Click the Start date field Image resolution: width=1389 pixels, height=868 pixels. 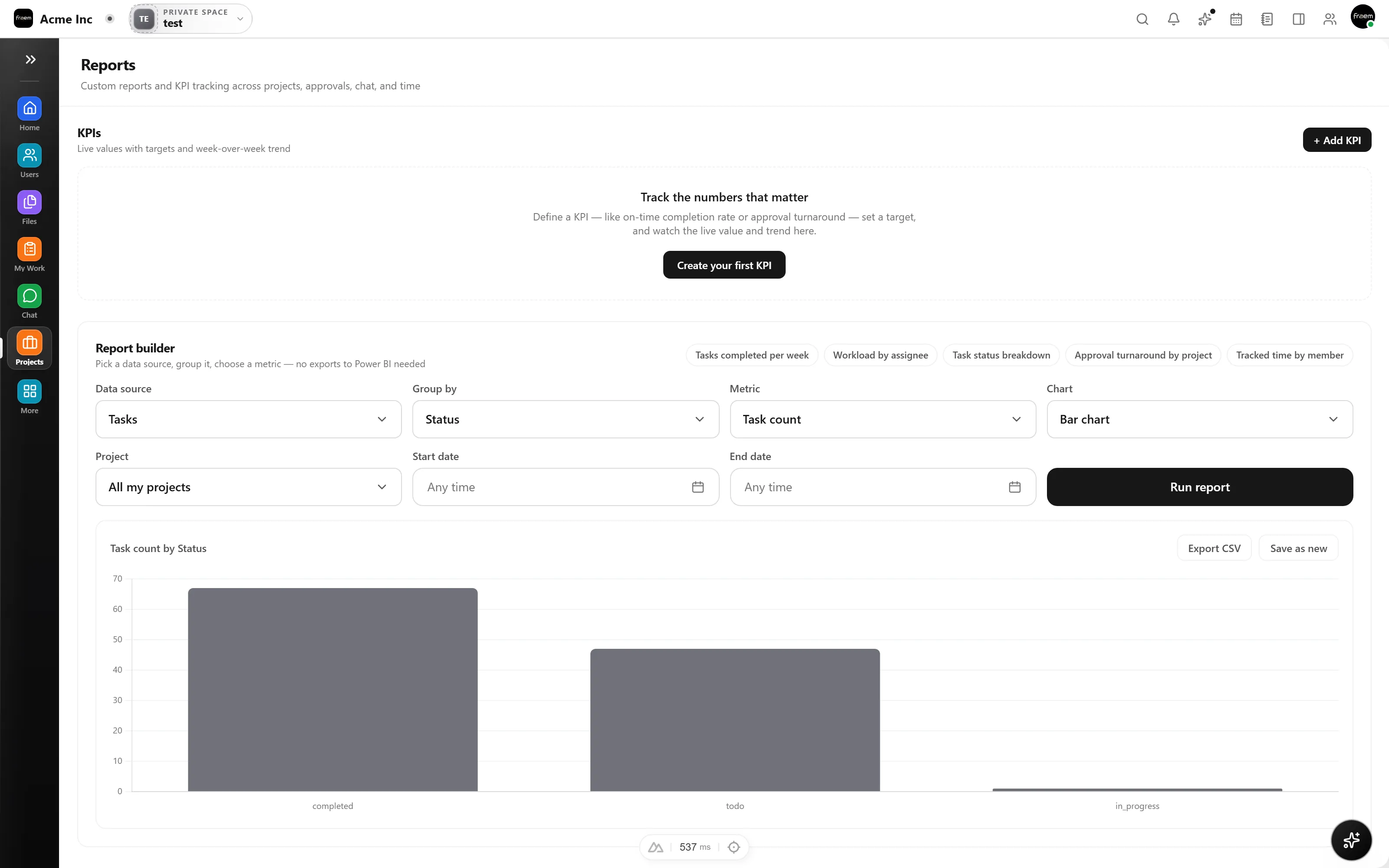[565, 487]
